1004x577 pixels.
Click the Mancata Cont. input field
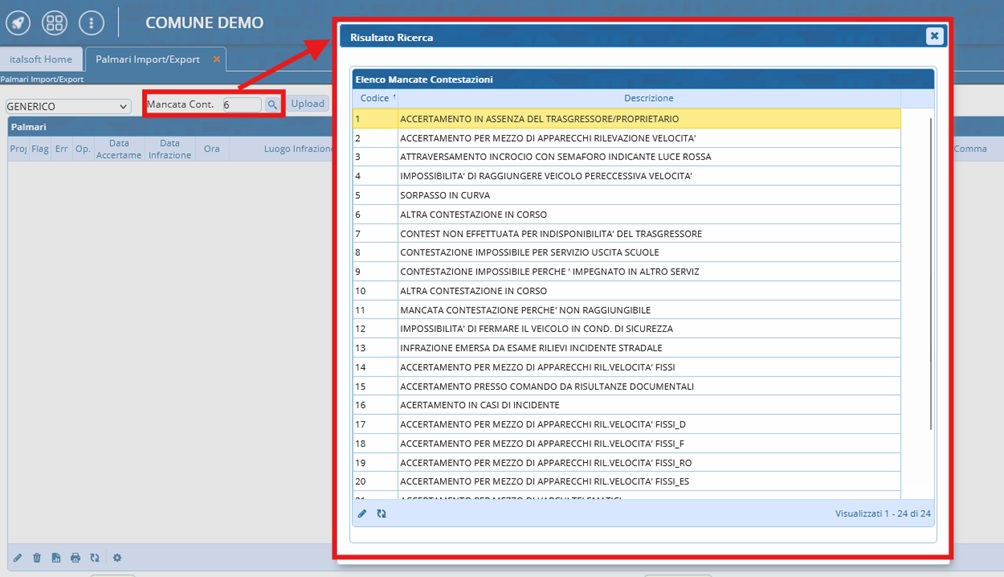(241, 104)
